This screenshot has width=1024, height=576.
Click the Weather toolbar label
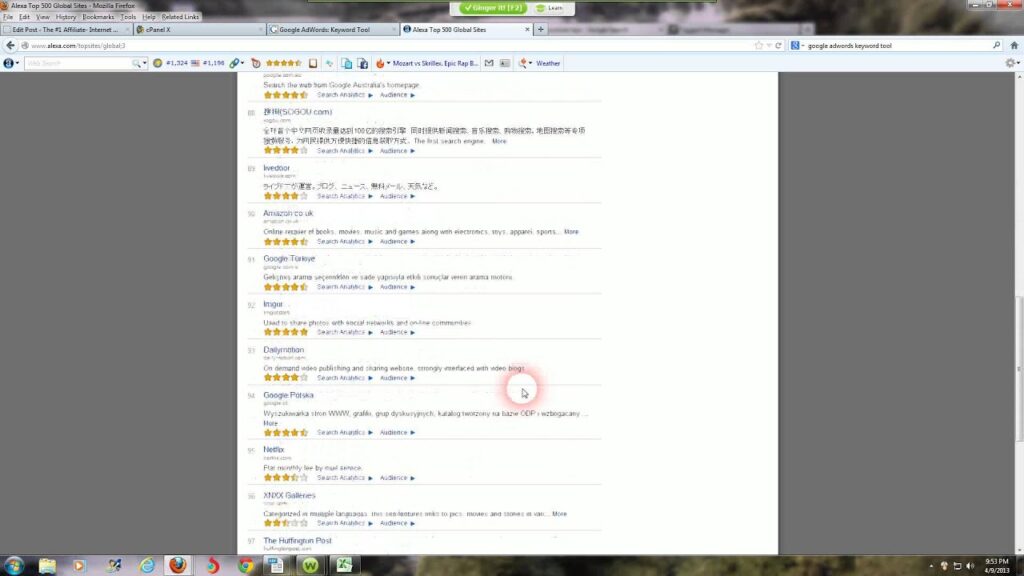pyautogui.click(x=548, y=63)
